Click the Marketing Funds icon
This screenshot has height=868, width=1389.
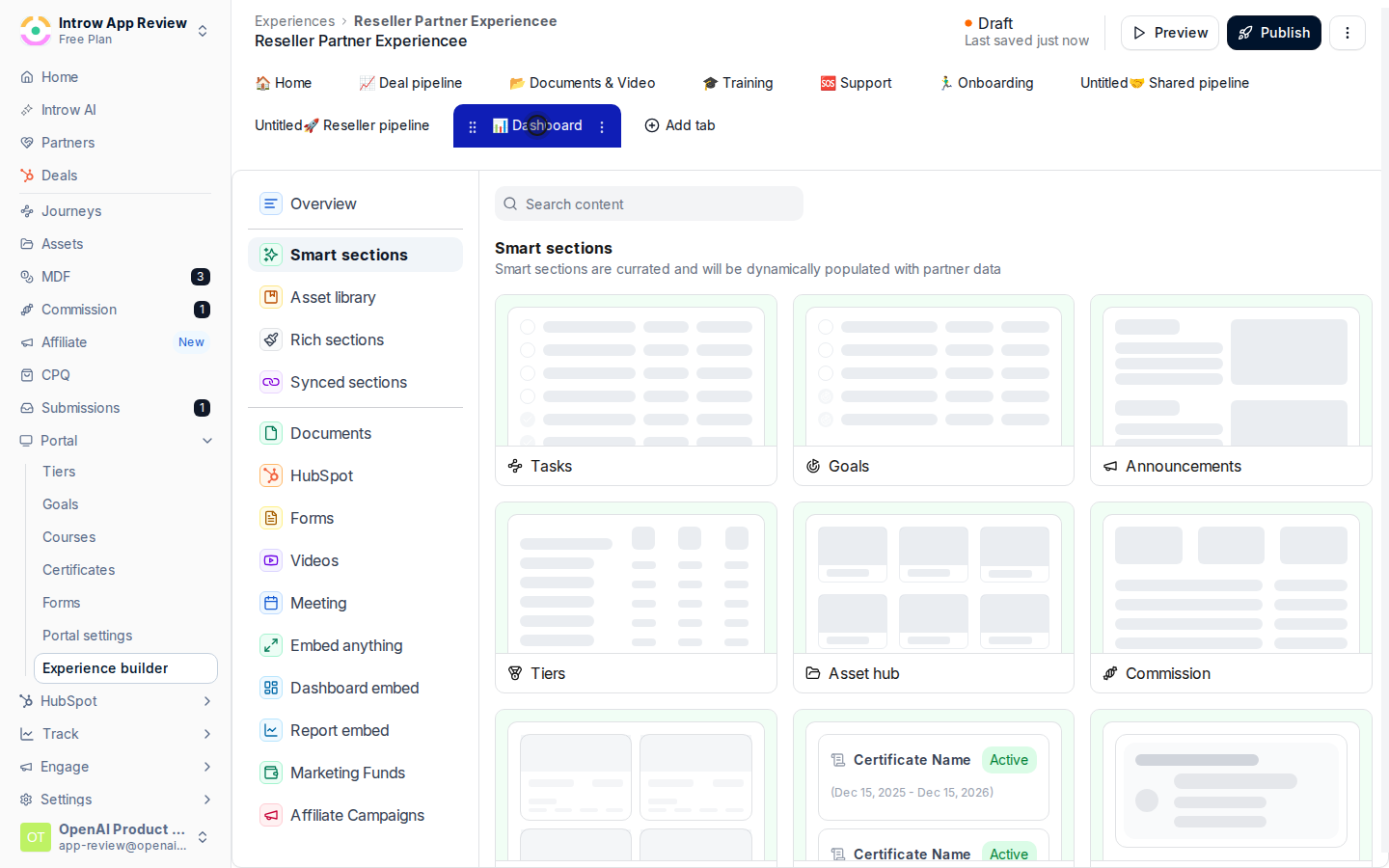click(x=271, y=773)
